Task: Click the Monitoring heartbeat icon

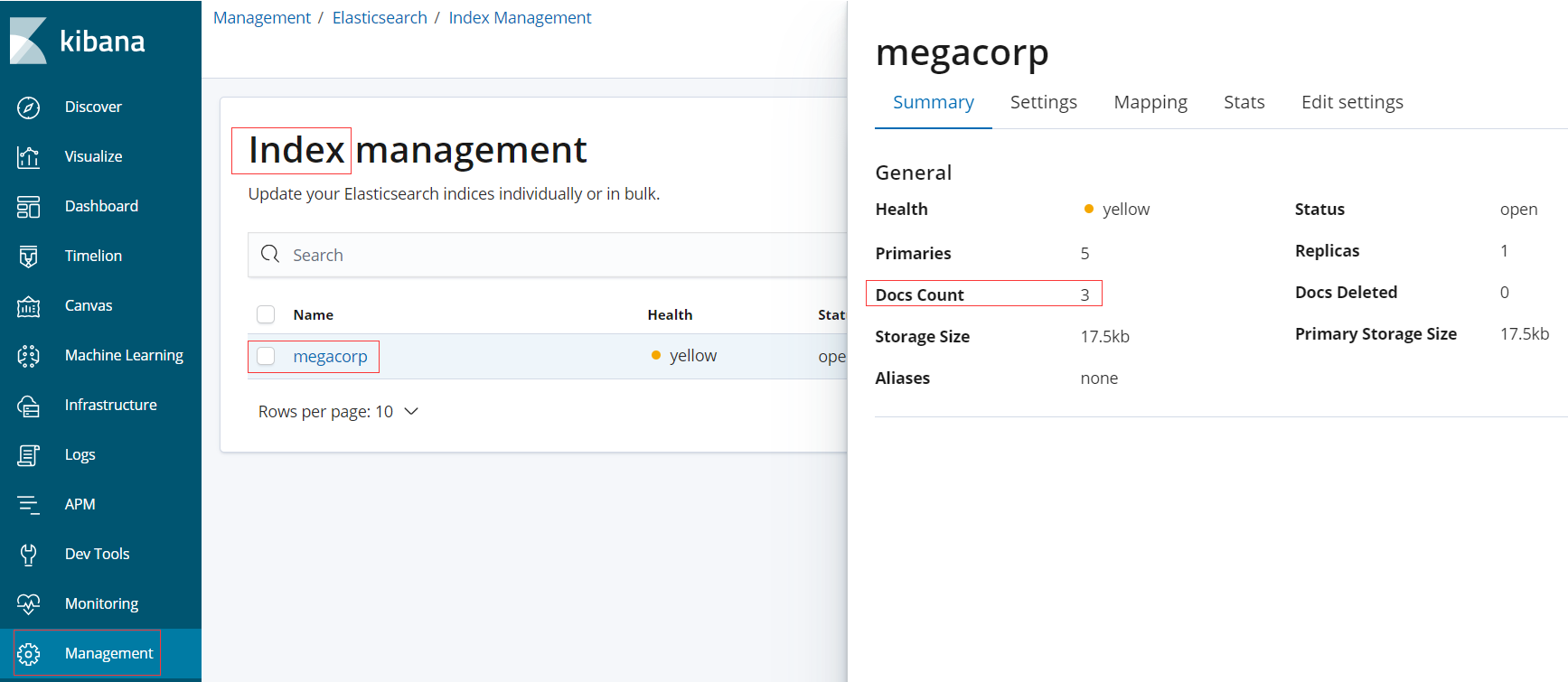Action: point(28,604)
